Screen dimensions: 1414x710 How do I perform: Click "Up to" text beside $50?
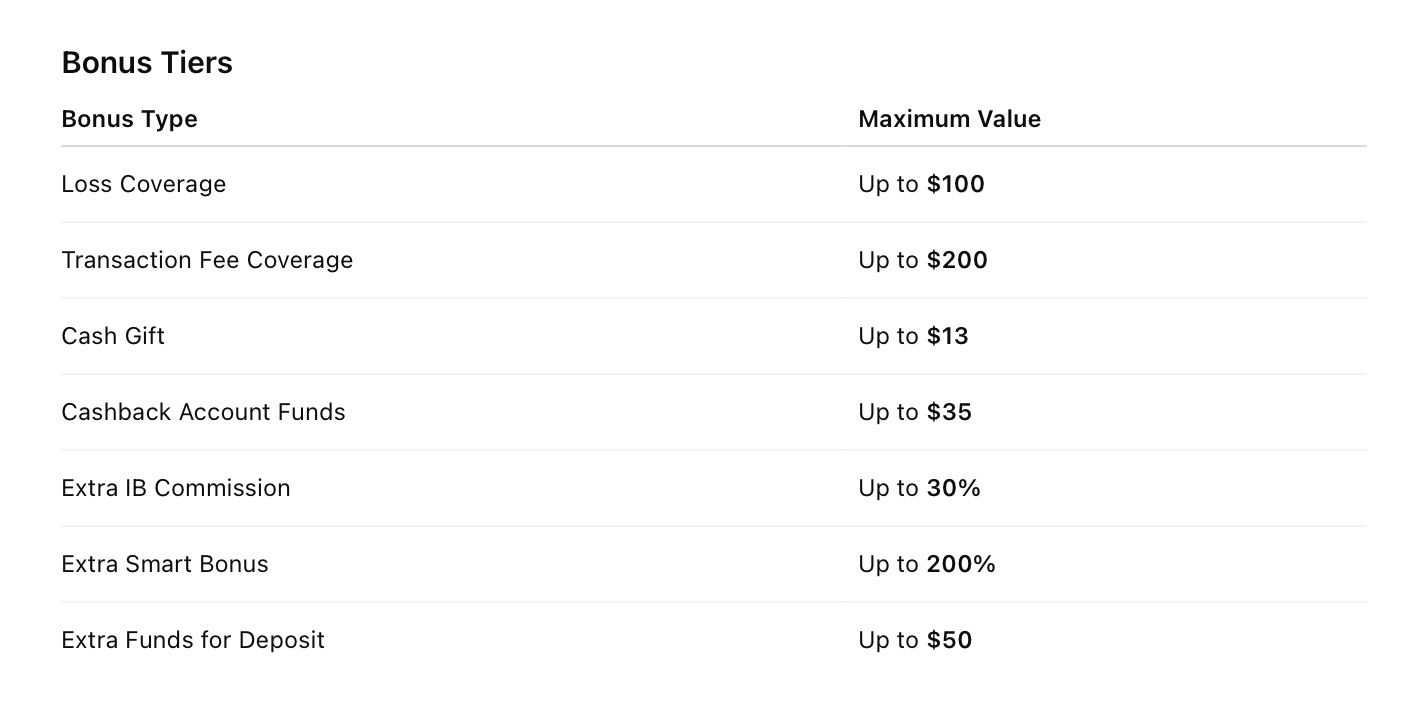click(888, 640)
